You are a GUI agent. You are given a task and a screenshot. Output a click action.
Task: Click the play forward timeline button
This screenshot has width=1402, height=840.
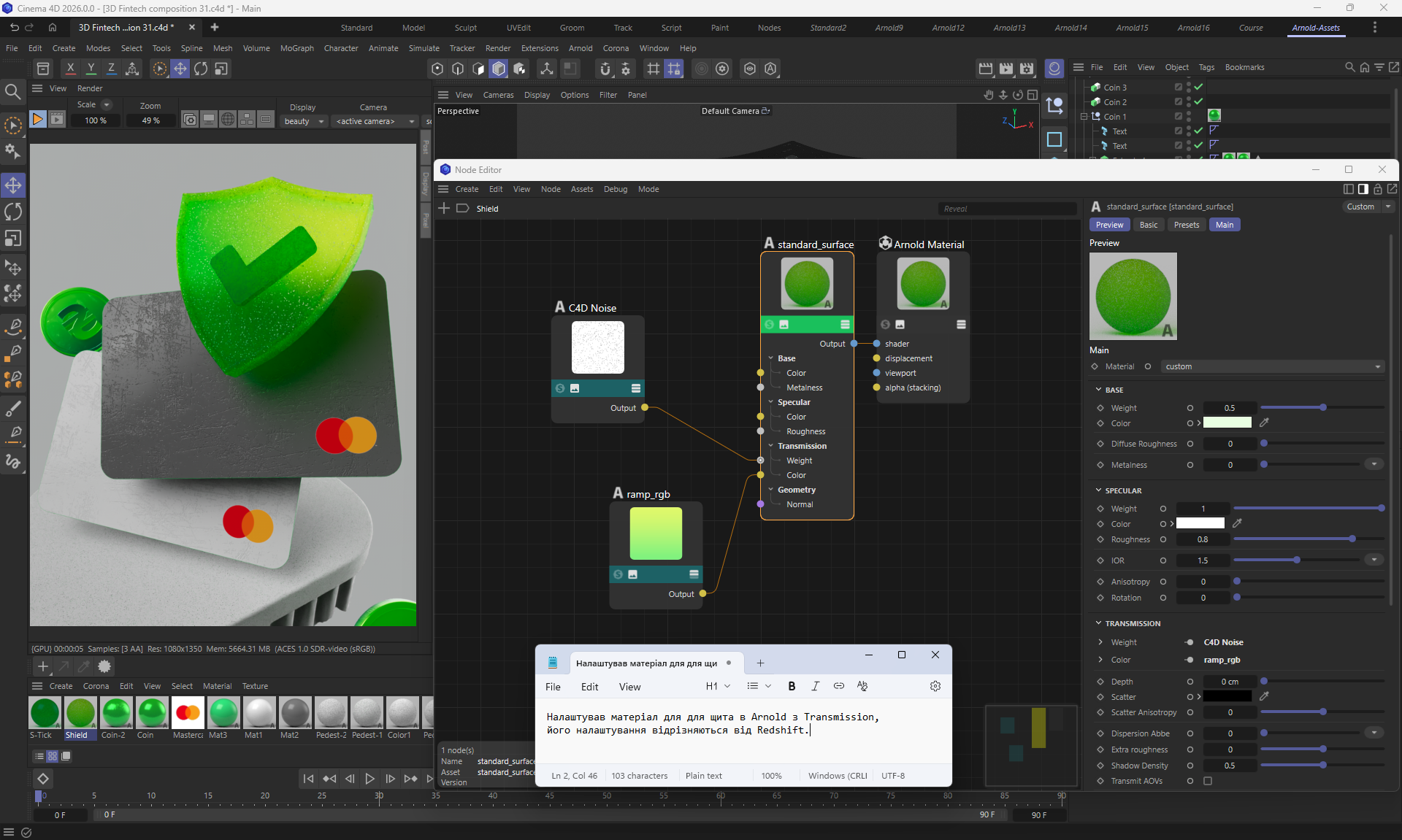(369, 779)
